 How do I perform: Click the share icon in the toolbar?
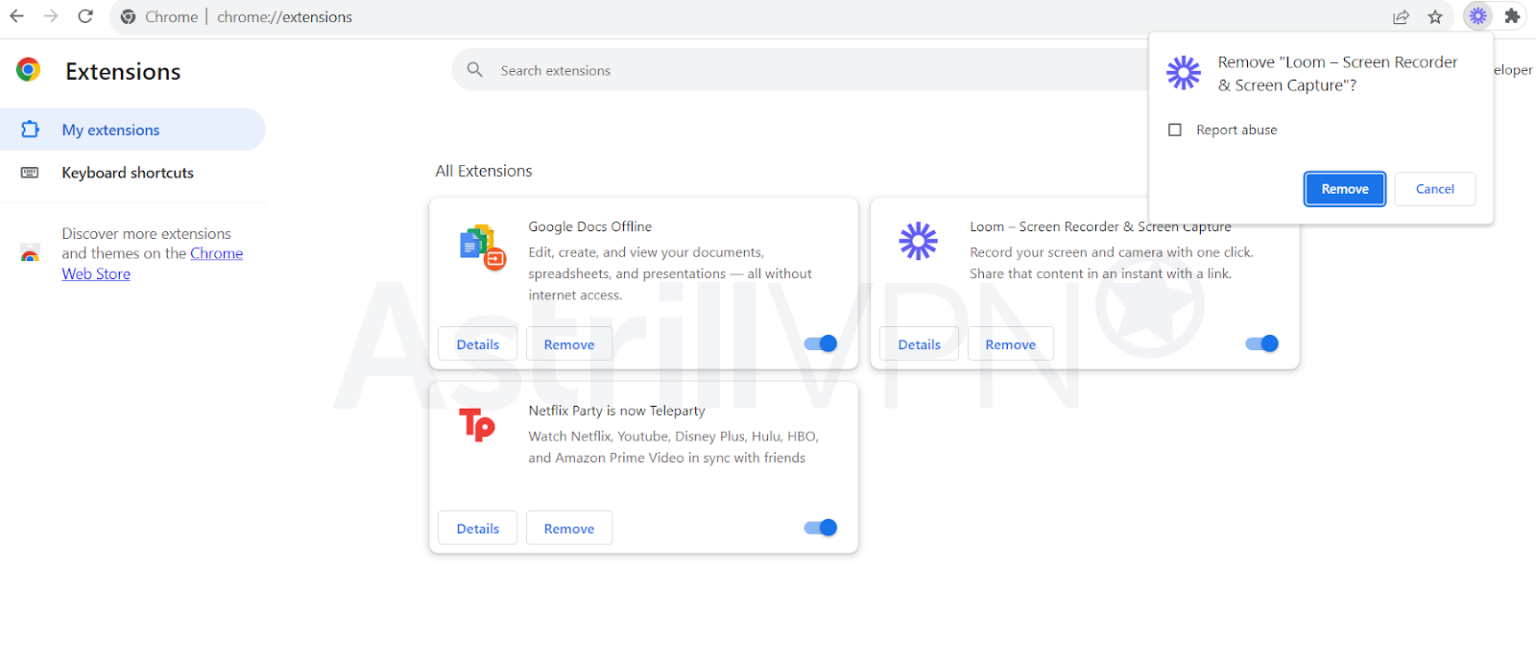1400,16
